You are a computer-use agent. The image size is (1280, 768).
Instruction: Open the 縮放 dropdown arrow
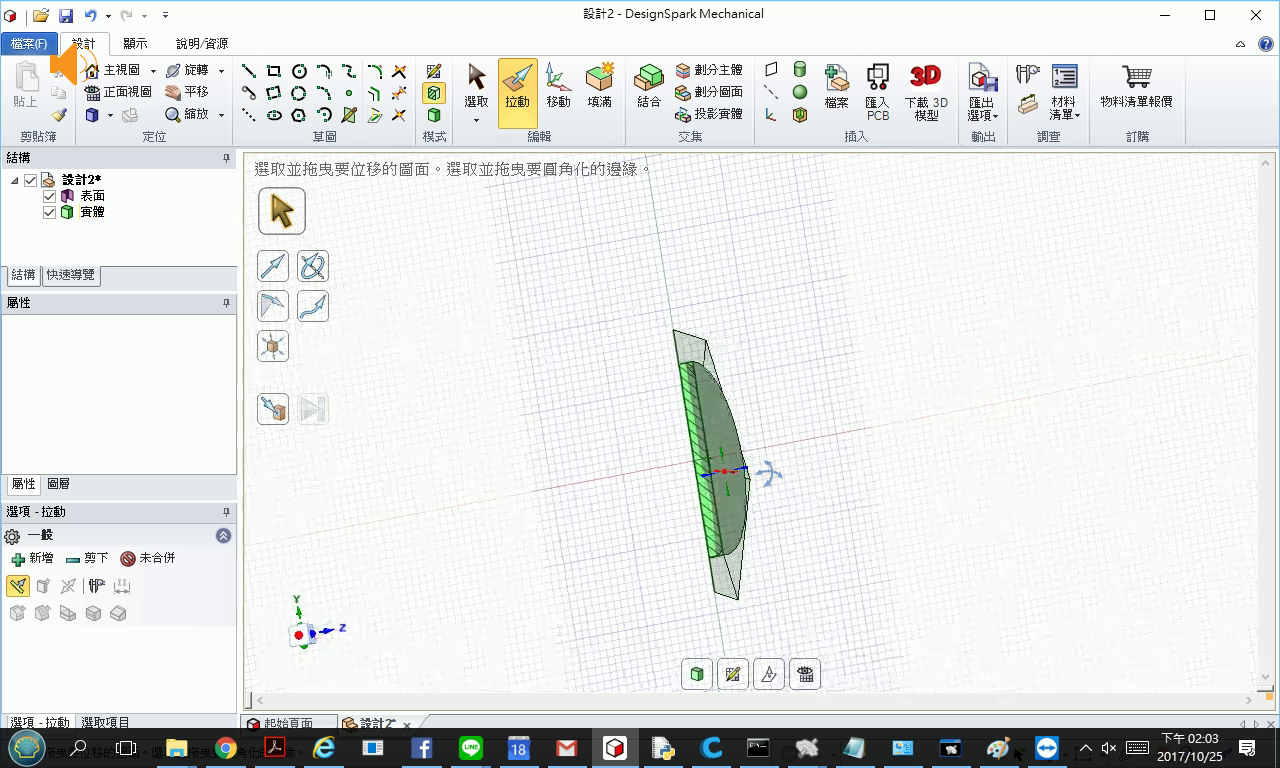click(x=220, y=115)
